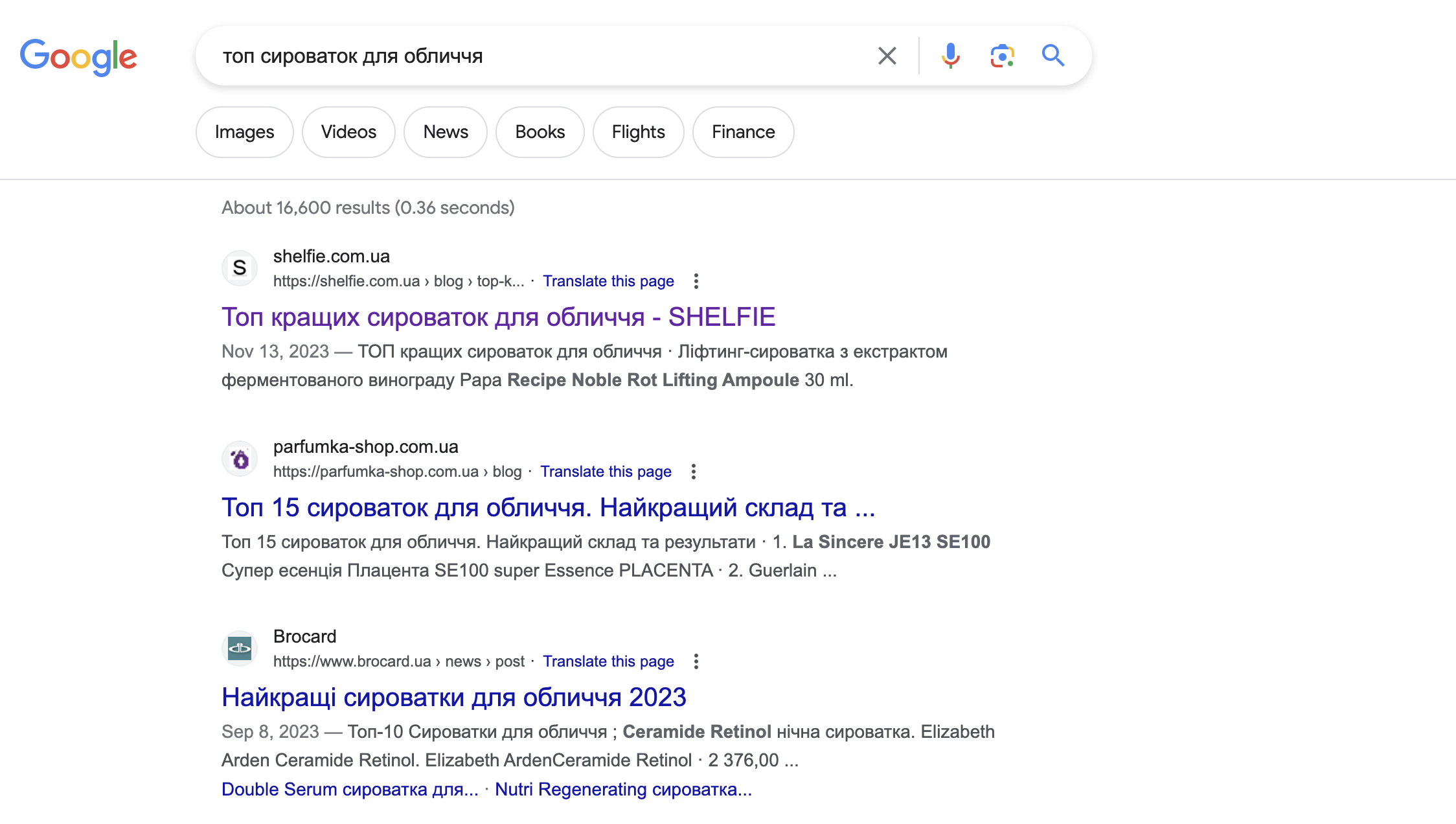This screenshot has width=1456, height=824.
Task: Switch to the Images tab
Action: [244, 132]
